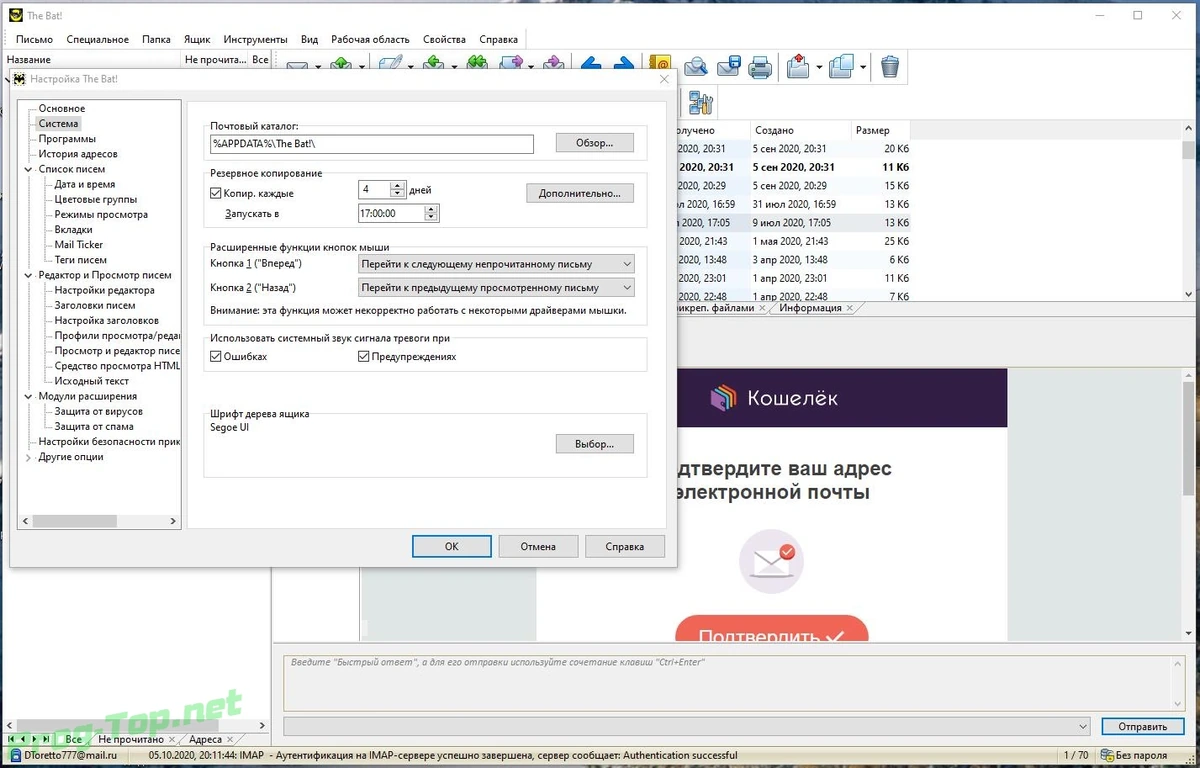Viewport: 1200px width, 768px height.
Task: Collapse the Список писем tree node
Action: click(x=28, y=169)
